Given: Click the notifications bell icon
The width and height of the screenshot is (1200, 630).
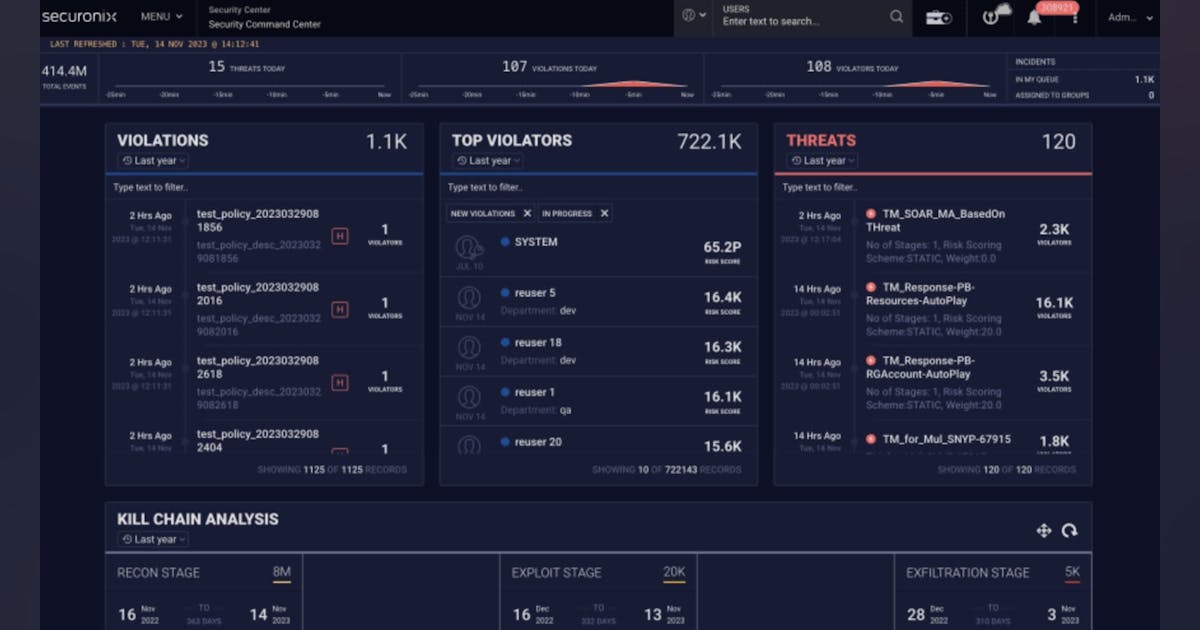Looking at the screenshot, I should point(1034,18).
